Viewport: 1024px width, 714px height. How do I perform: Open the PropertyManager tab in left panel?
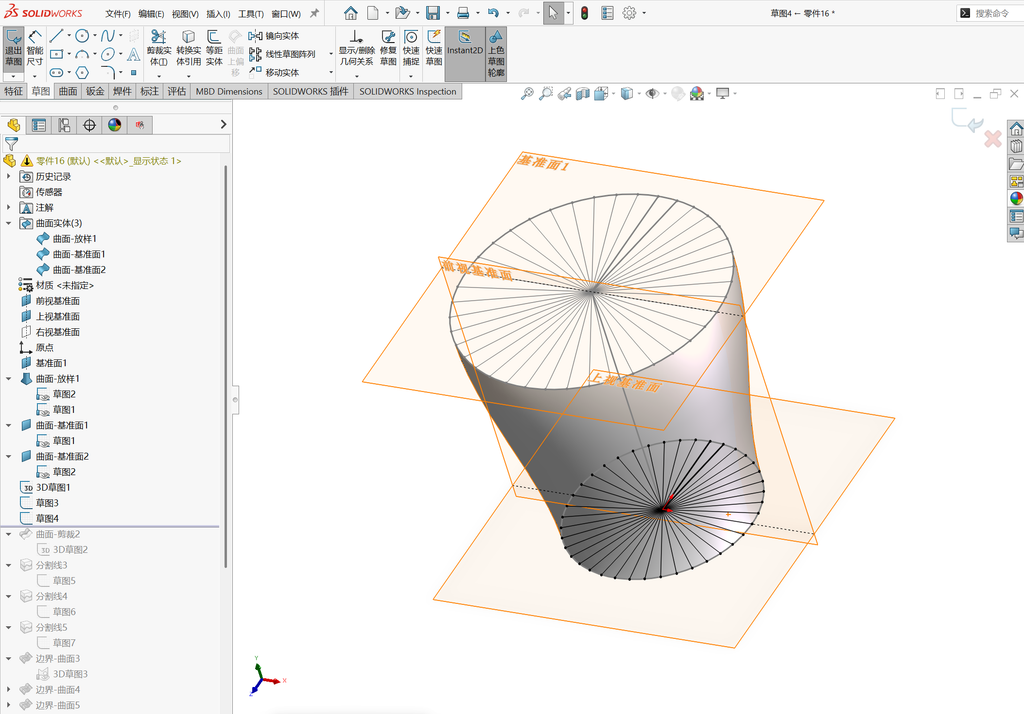(39, 125)
